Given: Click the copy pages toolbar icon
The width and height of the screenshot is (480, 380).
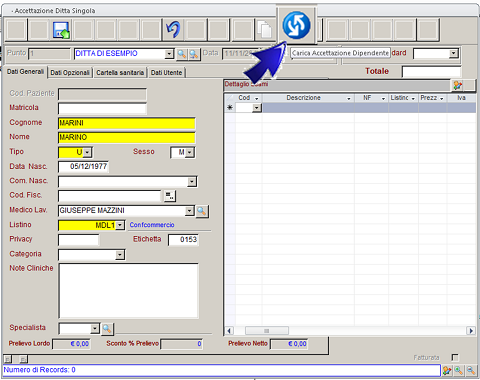Looking at the screenshot, I should coord(264,30).
